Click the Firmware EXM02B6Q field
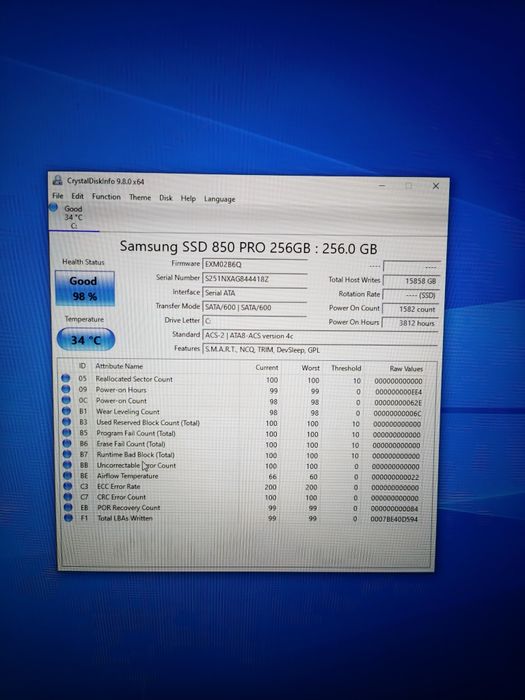Image resolution: width=525 pixels, height=700 pixels. coord(255,264)
